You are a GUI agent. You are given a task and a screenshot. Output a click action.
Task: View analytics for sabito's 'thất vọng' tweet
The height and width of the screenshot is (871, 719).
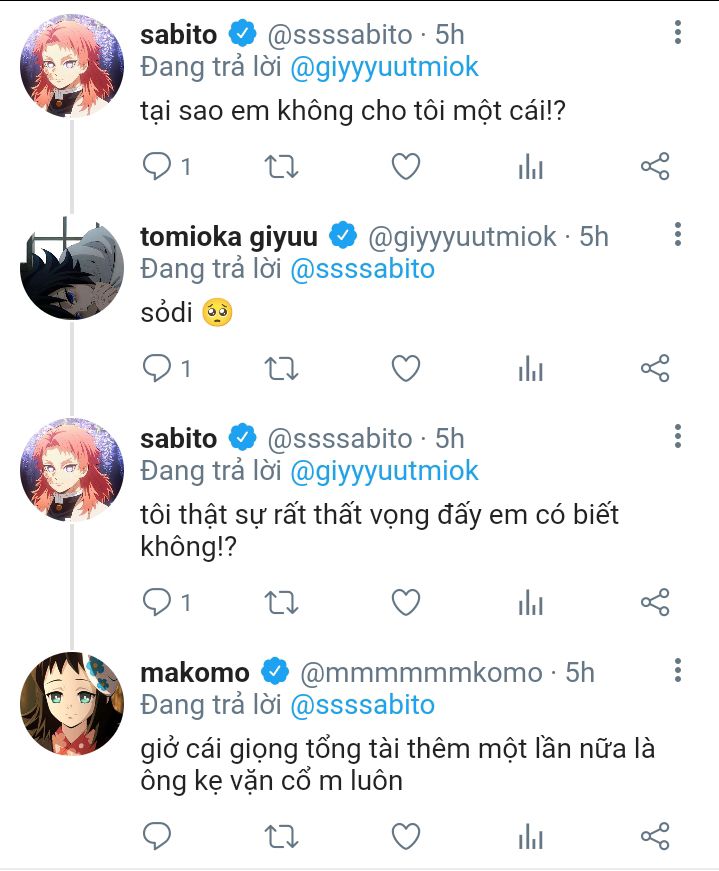531,603
